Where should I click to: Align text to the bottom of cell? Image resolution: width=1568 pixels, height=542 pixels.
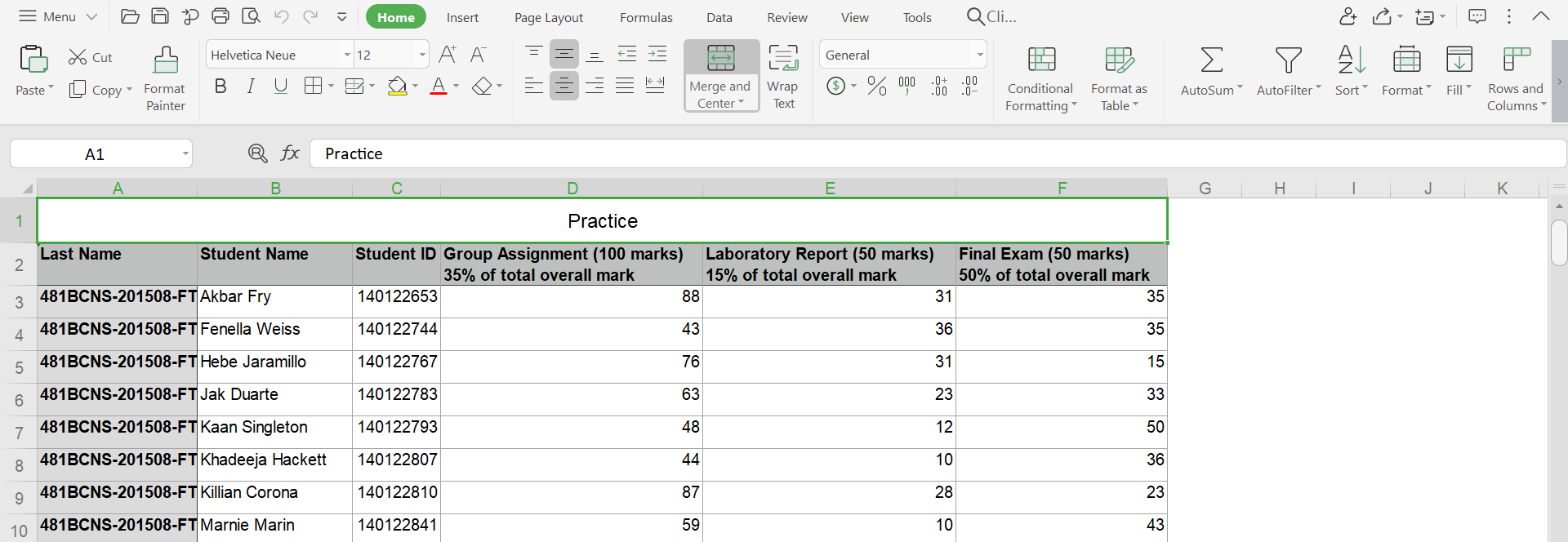(x=595, y=54)
